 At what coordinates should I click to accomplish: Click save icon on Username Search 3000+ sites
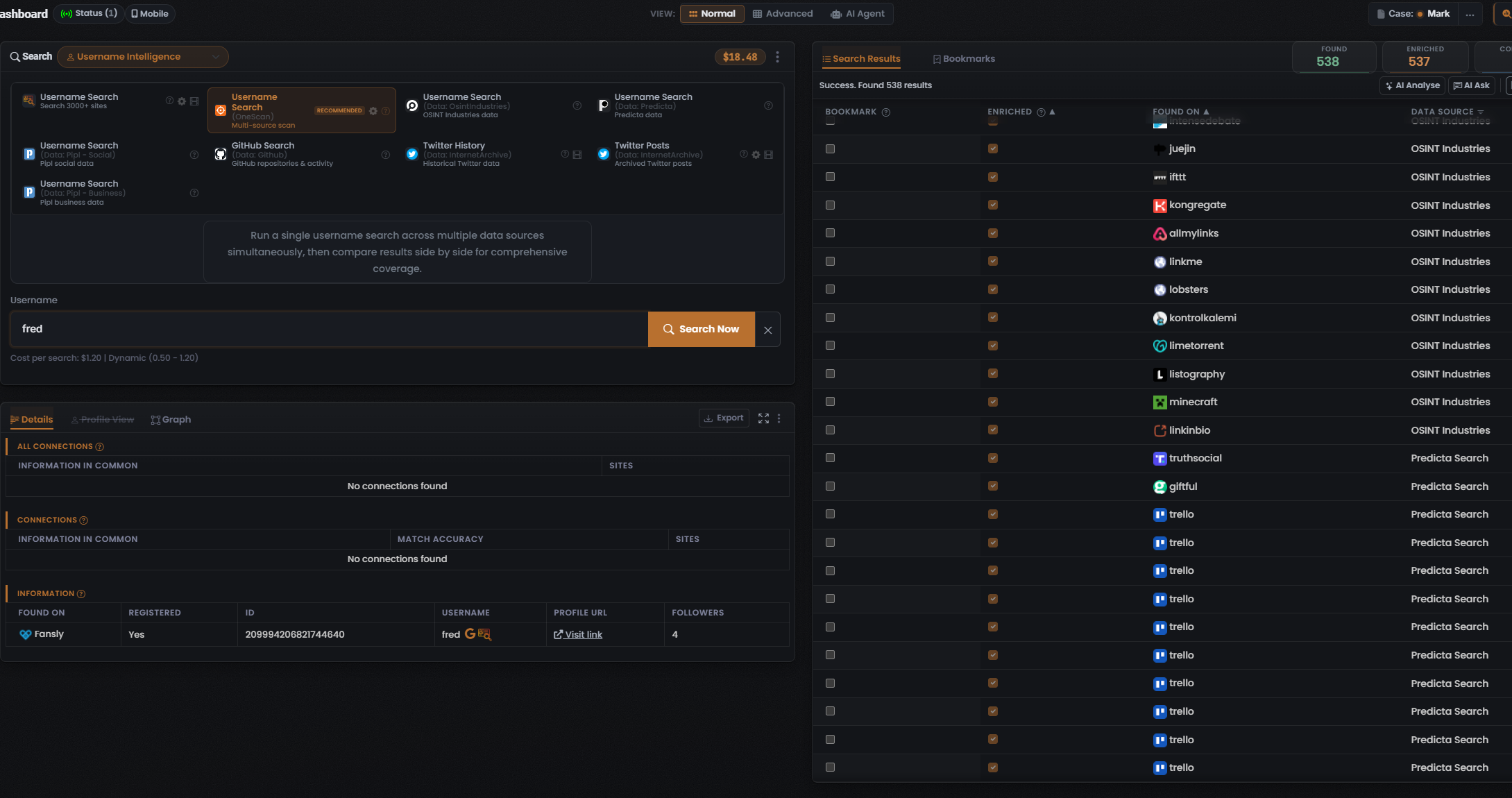[x=194, y=101]
